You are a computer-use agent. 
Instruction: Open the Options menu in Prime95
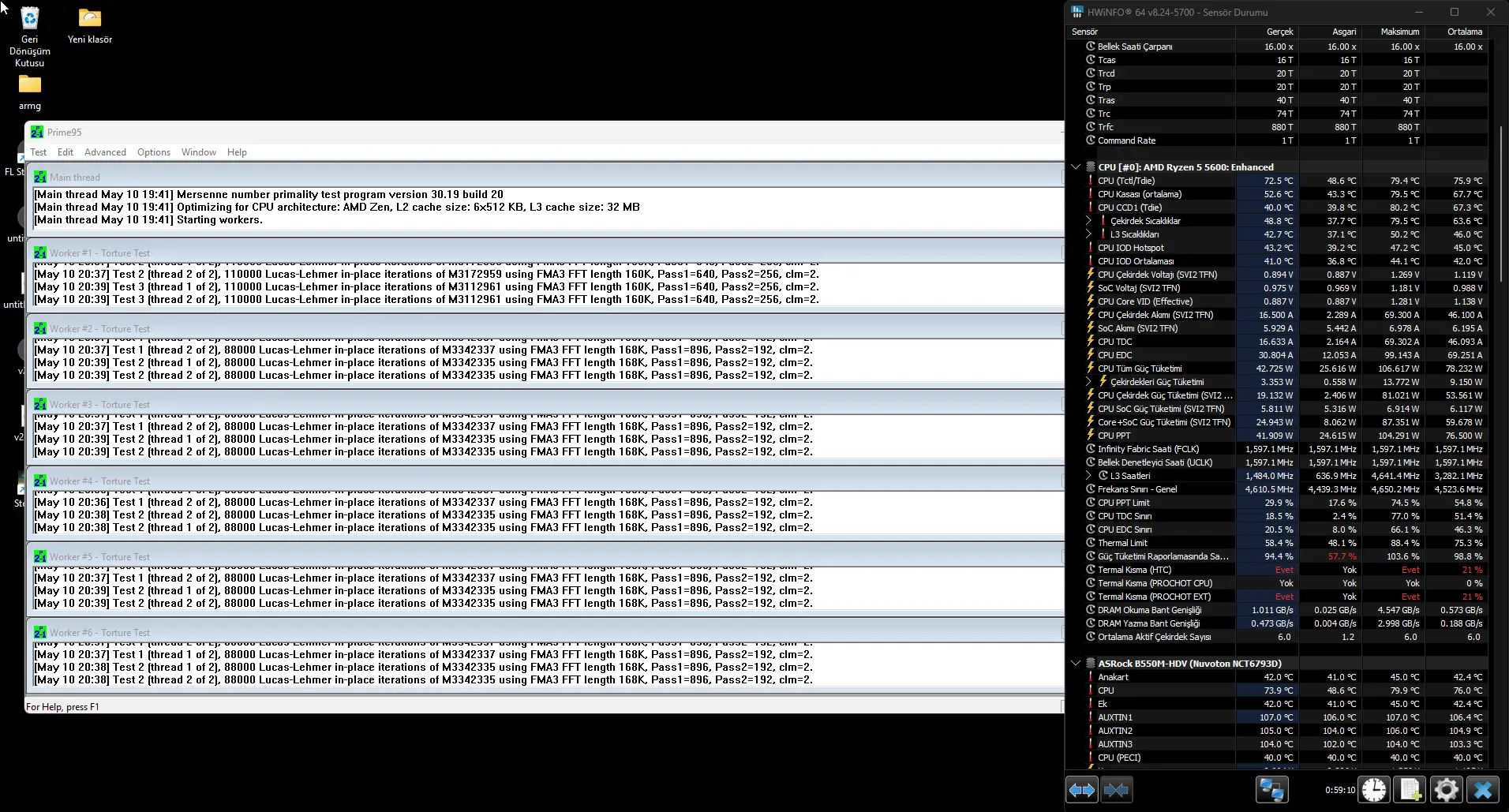point(154,152)
